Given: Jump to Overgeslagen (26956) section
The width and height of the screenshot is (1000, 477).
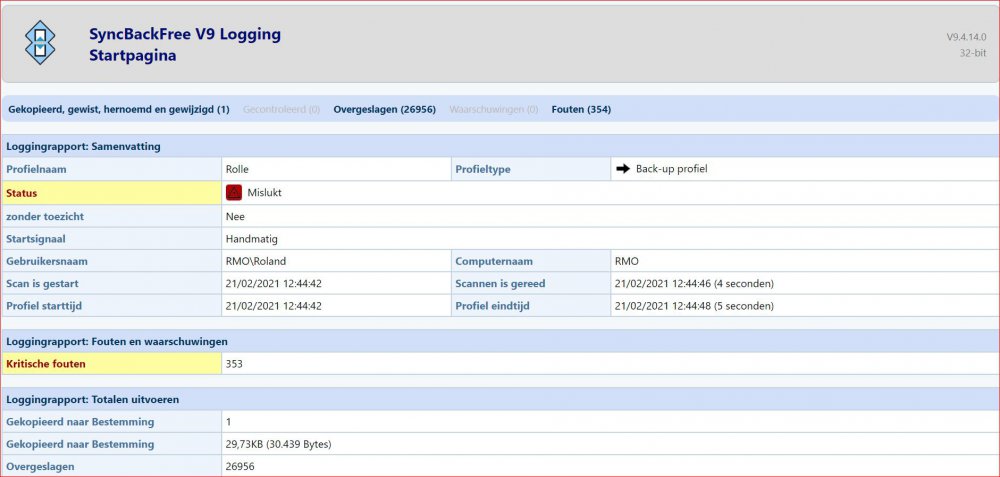Looking at the screenshot, I should pyautogui.click(x=384, y=109).
